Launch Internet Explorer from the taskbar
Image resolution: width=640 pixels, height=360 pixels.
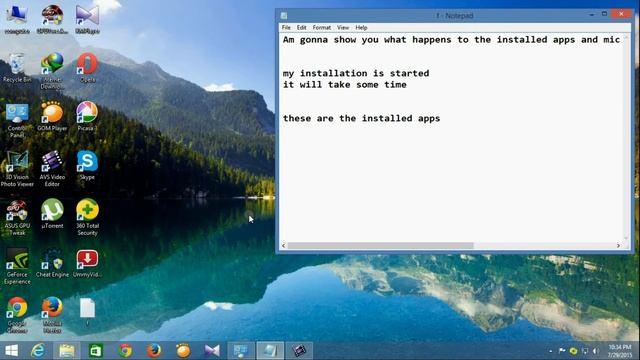pyautogui.click(x=38, y=351)
